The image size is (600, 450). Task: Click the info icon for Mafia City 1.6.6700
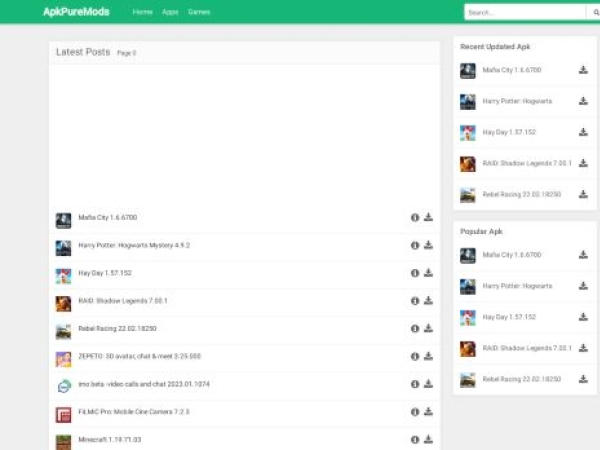pyautogui.click(x=415, y=217)
